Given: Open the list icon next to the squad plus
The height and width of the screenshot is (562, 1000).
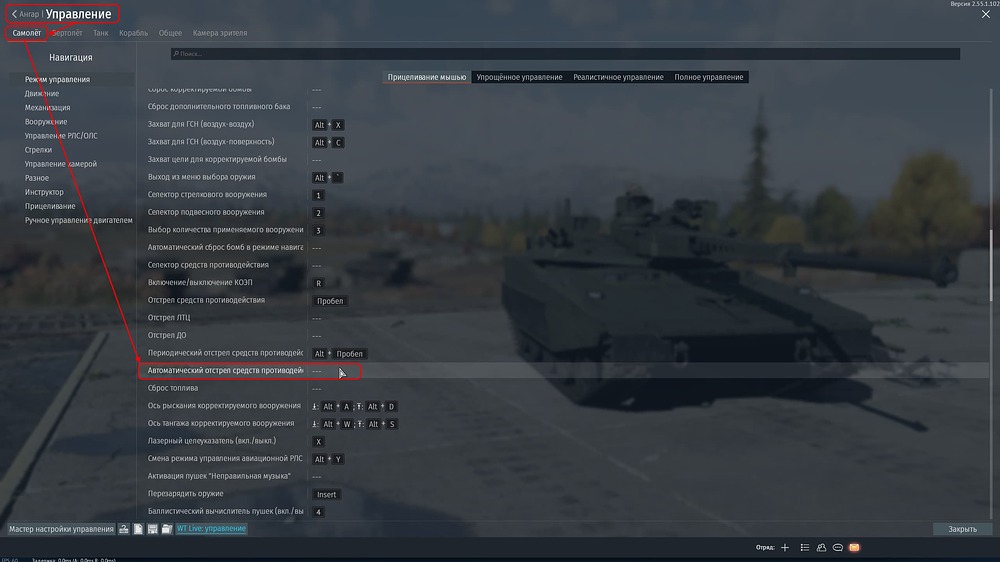Looking at the screenshot, I should [805, 547].
